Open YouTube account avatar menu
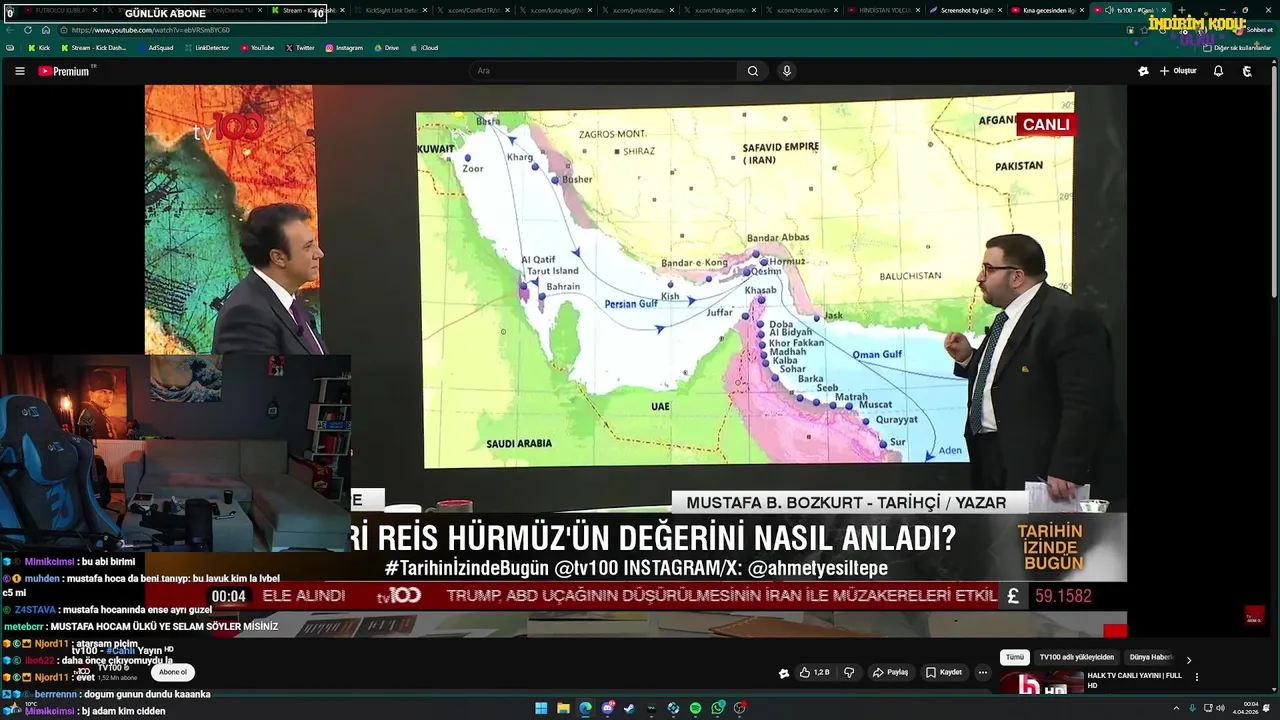1280x720 pixels. (x=1247, y=71)
